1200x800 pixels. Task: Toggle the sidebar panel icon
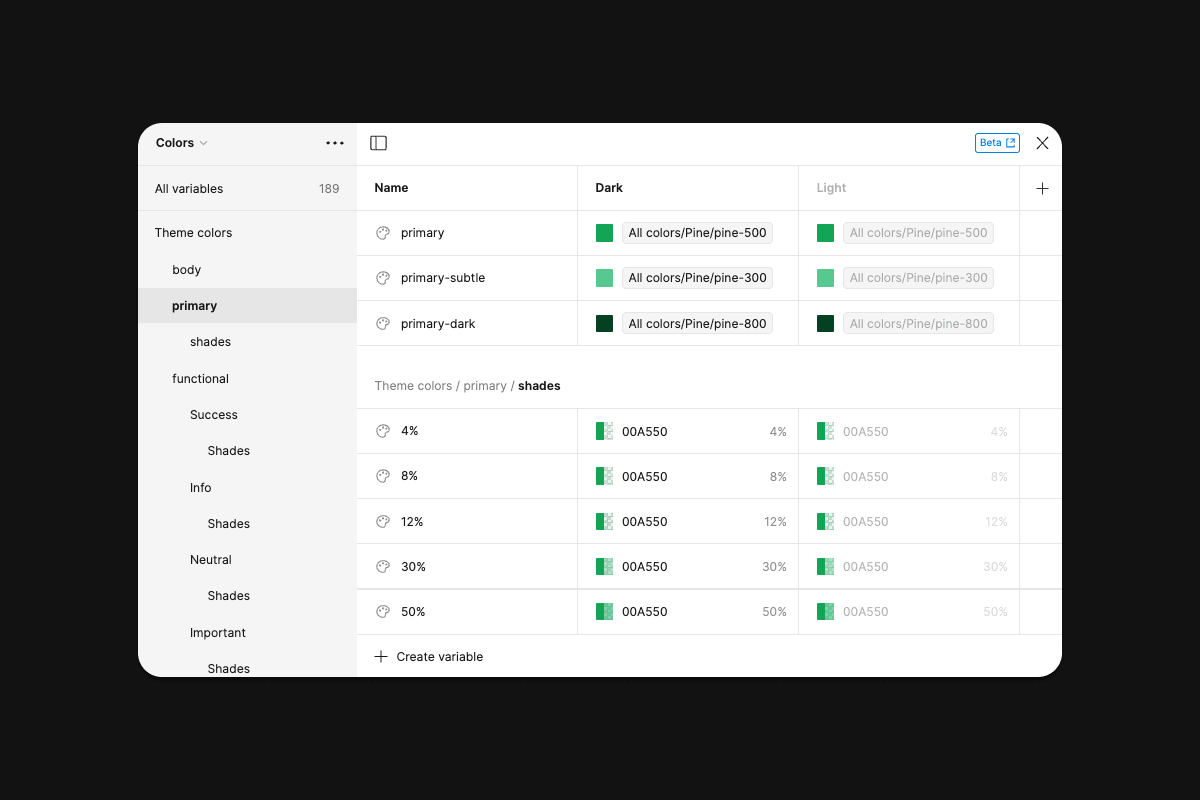[378, 143]
